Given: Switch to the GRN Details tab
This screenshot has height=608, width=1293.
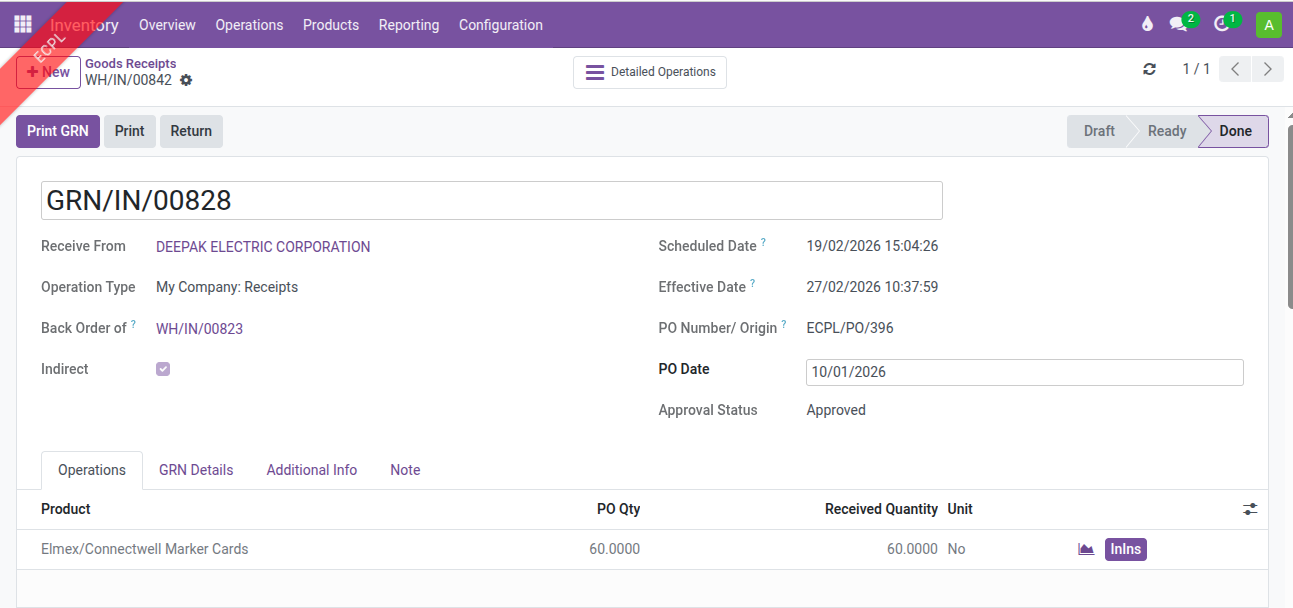Looking at the screenshot, I should [x=196, y=470].
